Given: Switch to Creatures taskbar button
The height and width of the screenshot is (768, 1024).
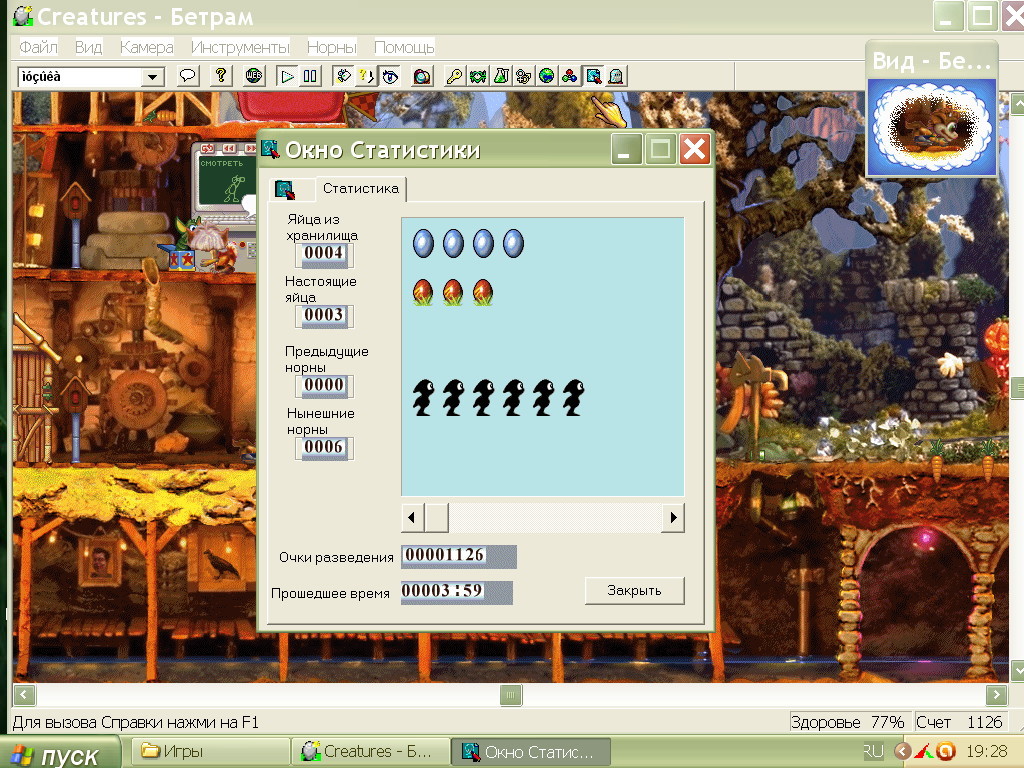Looking at the screenshot, I should click(371, 752).
